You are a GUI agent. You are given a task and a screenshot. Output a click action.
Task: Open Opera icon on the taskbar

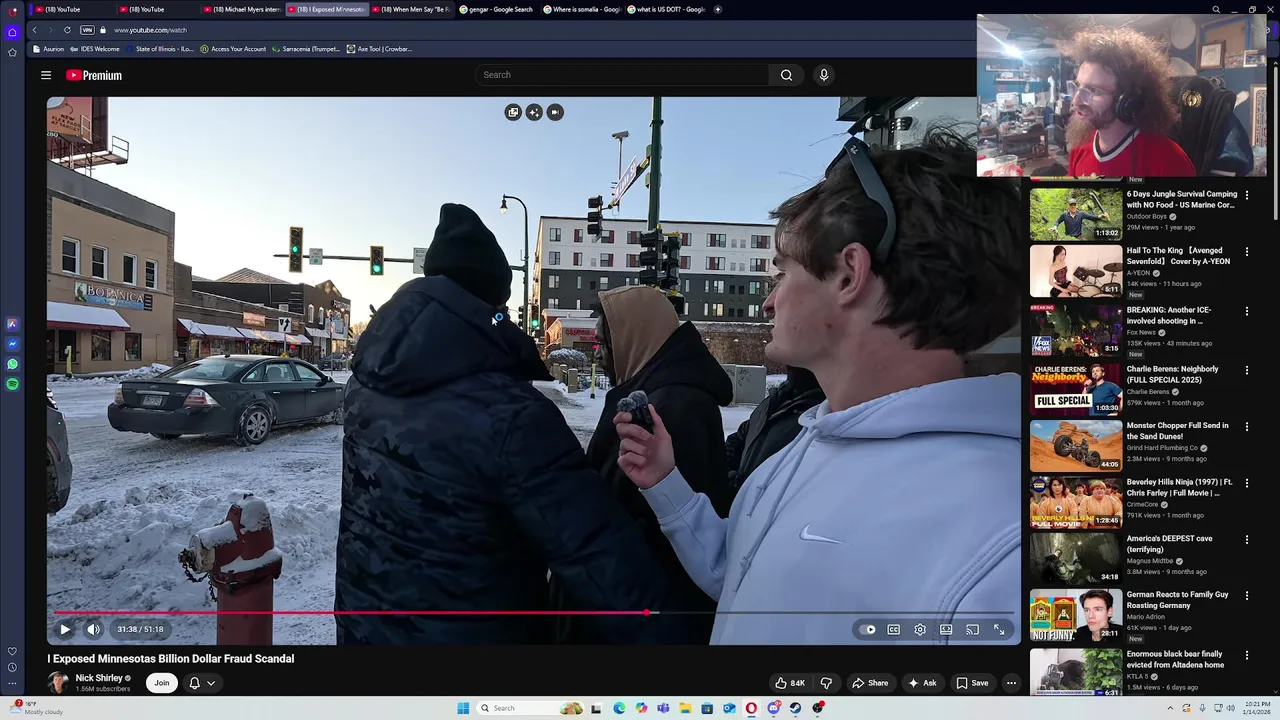pos(751,708)
